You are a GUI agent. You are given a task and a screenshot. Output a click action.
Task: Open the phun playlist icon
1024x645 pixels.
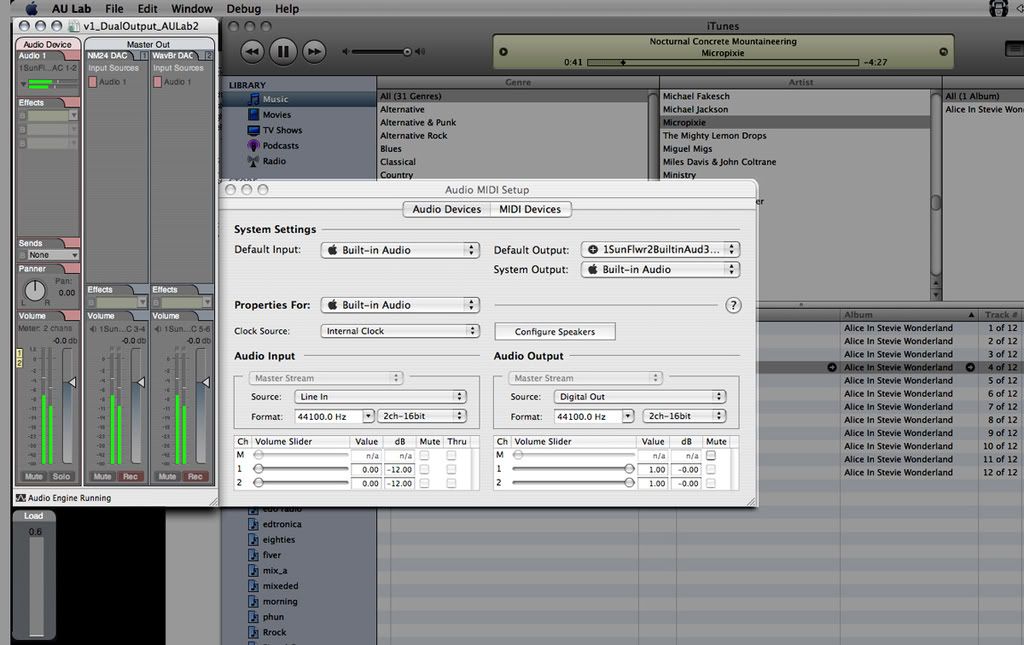click(253, 617)
